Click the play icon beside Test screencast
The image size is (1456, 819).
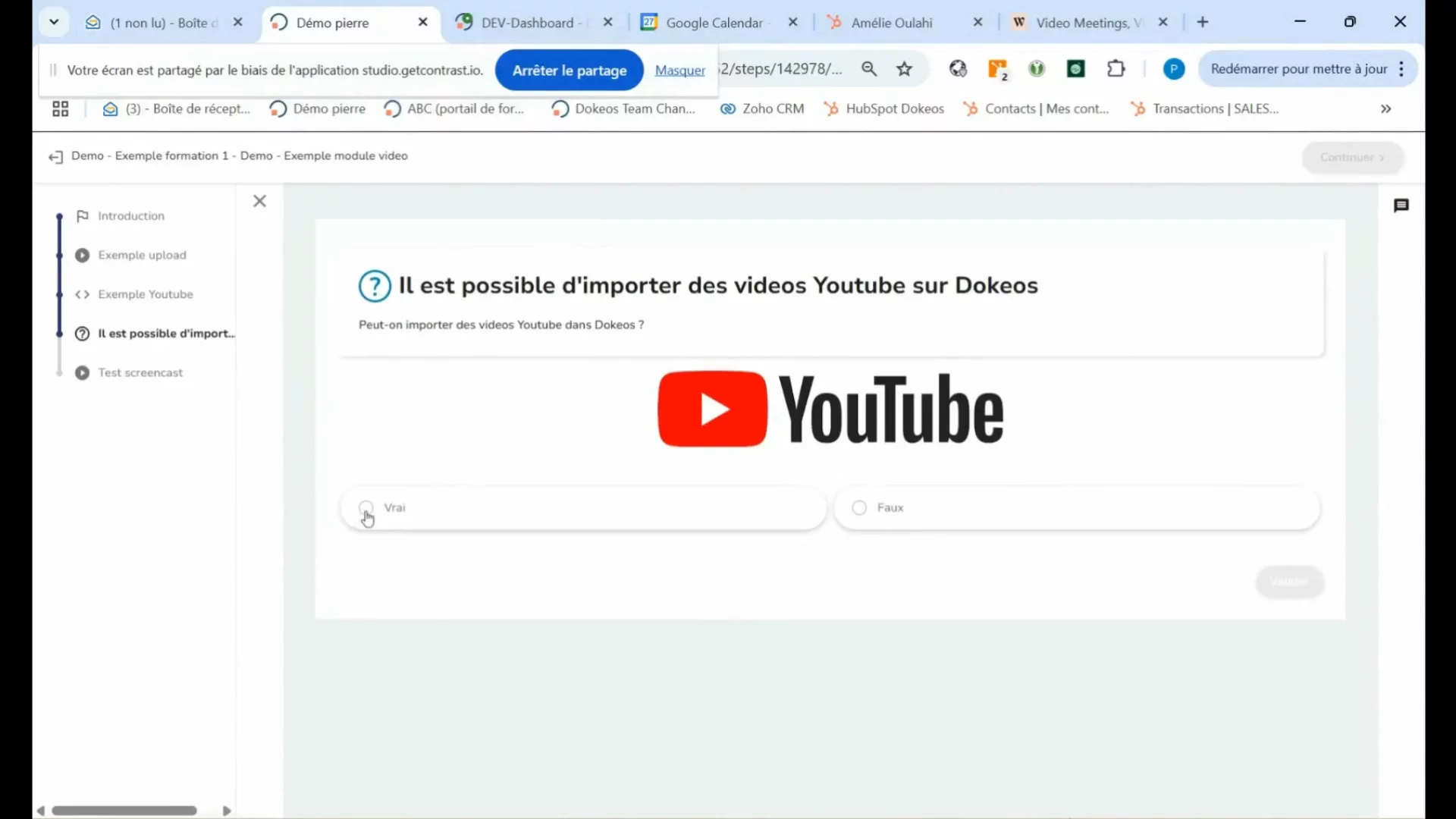(83, 373)
